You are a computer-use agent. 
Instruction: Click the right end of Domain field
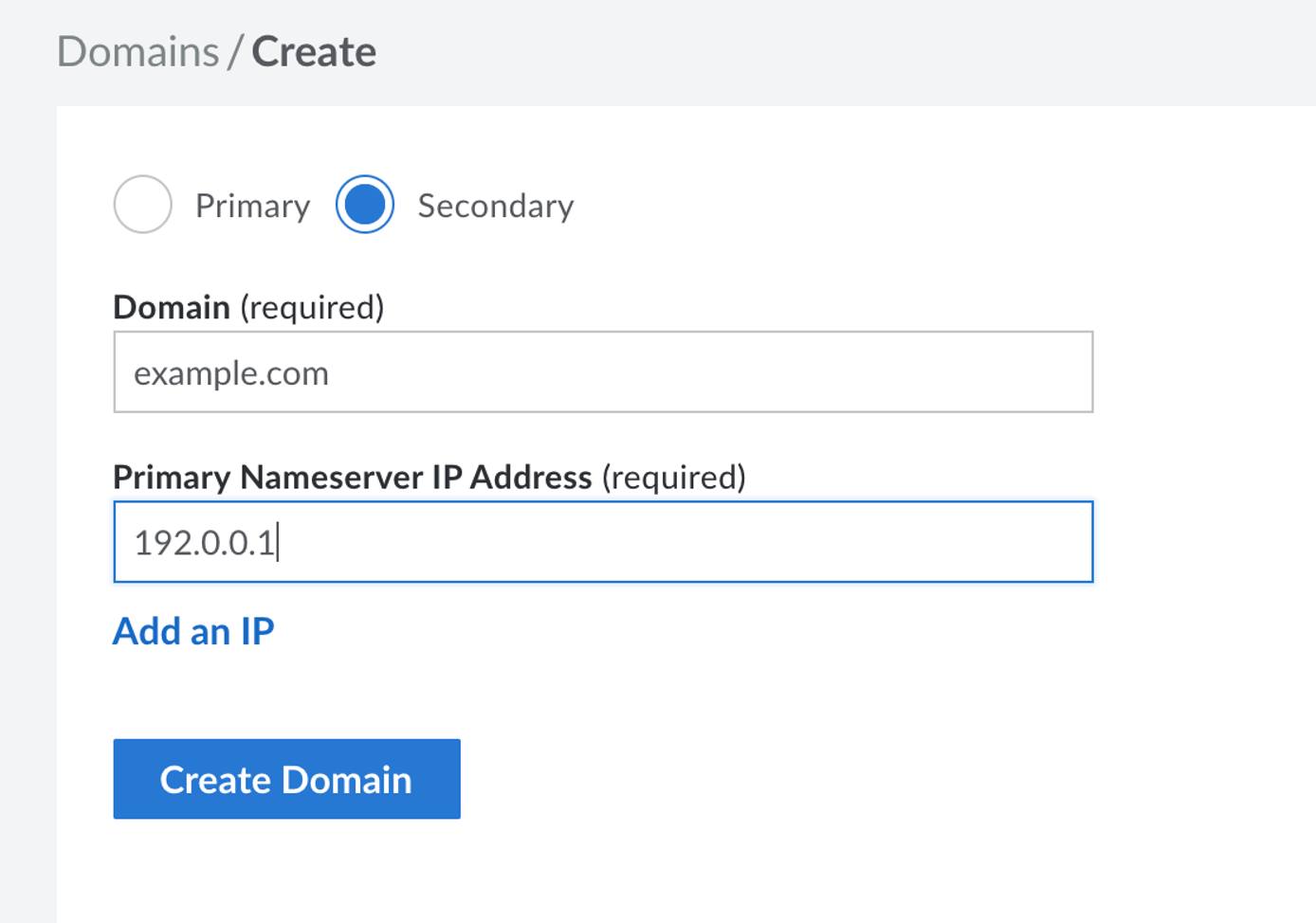(1062, 372)
